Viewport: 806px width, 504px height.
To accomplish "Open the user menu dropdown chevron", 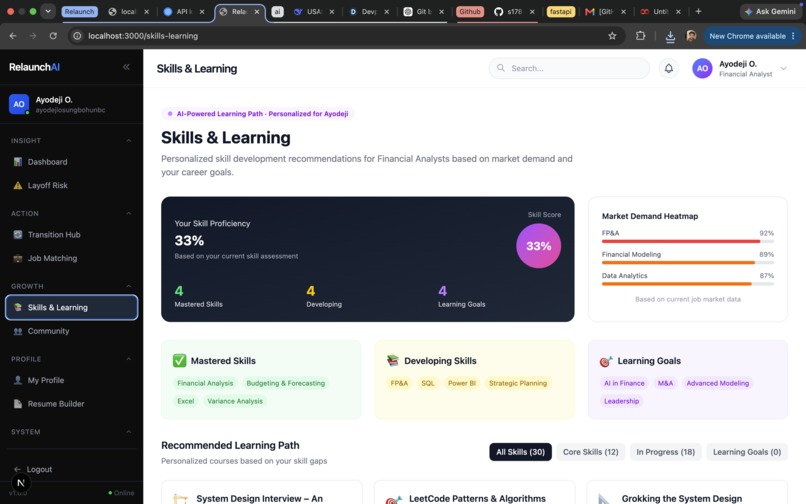I will tap(783, 68).
